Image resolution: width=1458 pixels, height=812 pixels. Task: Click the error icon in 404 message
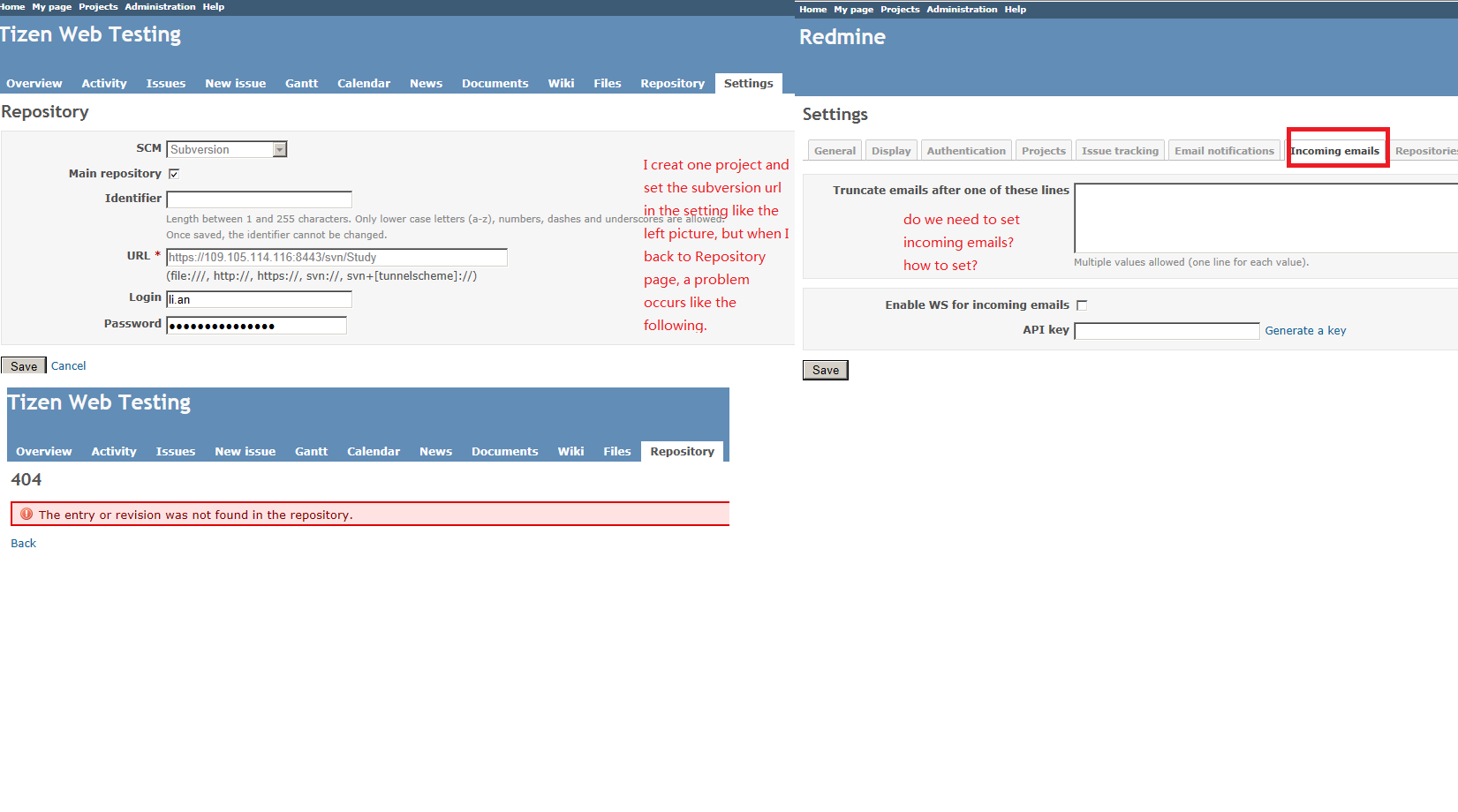pos(26,514)
